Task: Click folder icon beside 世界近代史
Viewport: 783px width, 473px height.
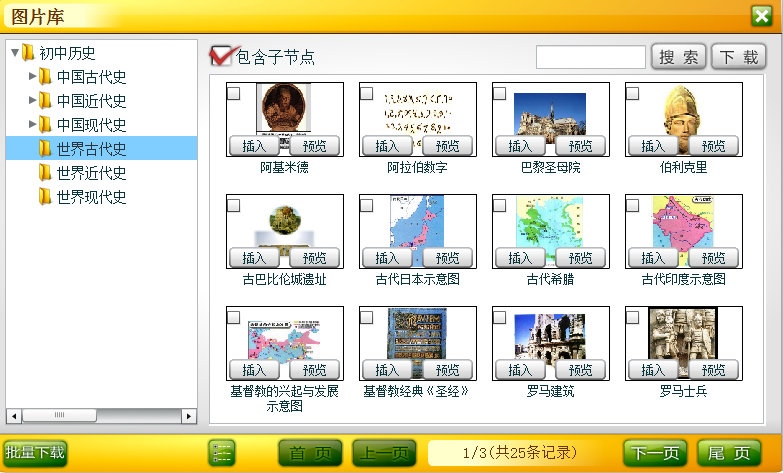Action: tap(44, 173)
